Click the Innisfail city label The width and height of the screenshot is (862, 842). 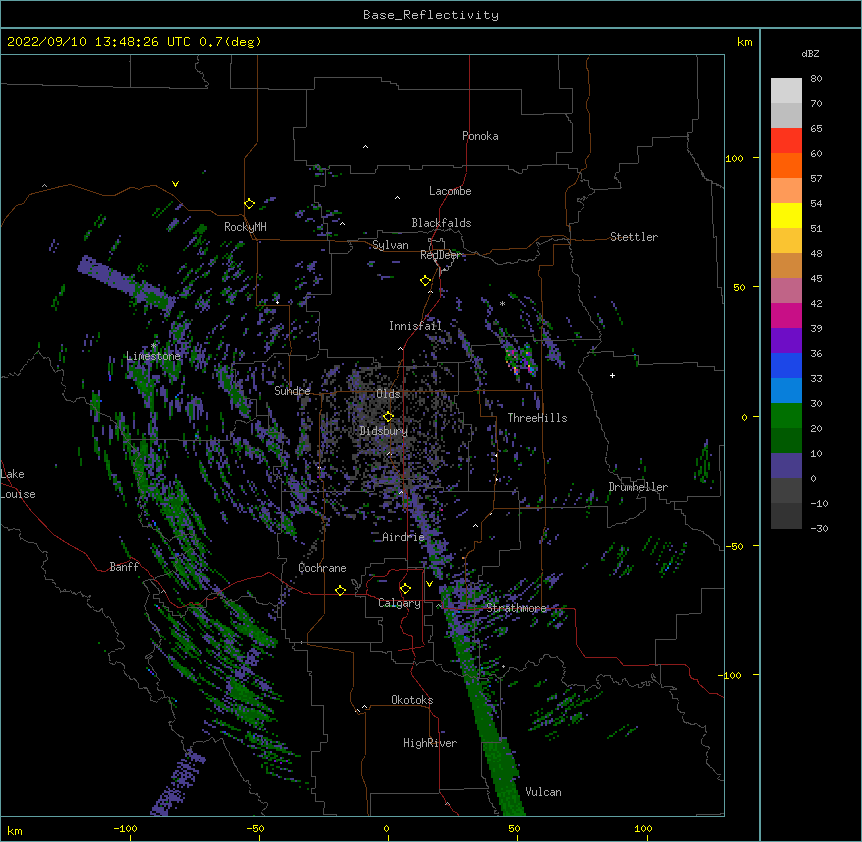pyautogui.click(x=415, y=326)
